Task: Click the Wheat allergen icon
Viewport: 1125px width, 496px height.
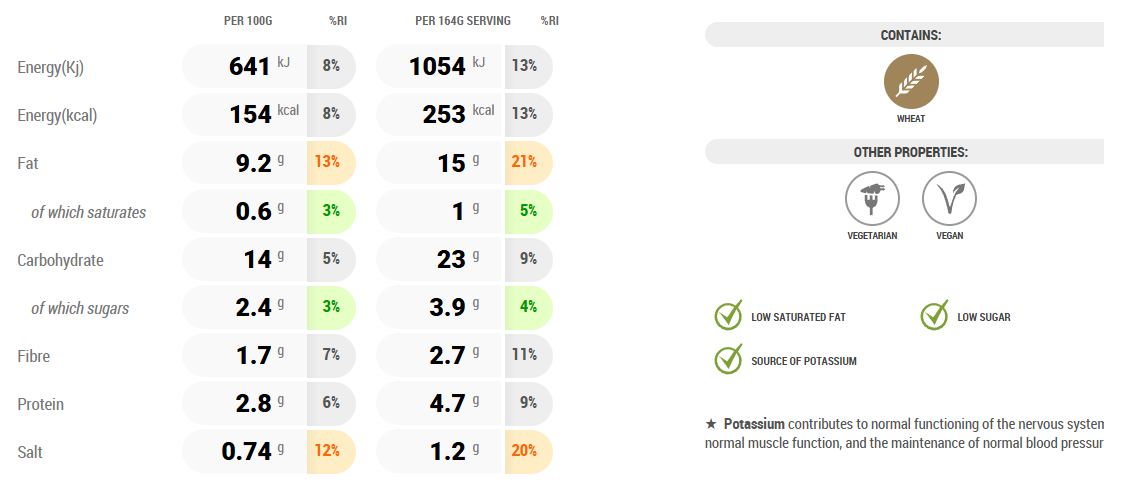Action: pyautogui.click(x=911, y=82)
